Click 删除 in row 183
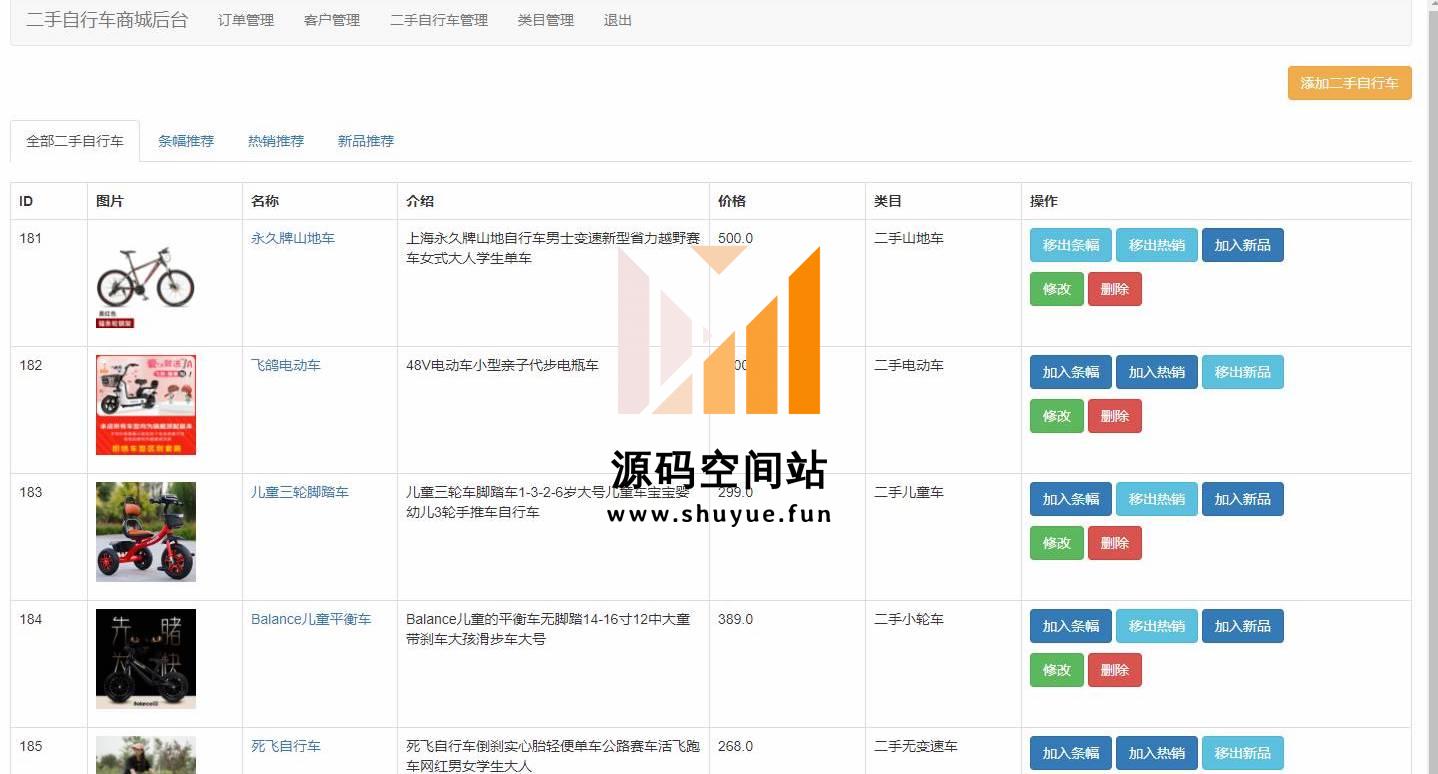 (x=1115, y=543)
